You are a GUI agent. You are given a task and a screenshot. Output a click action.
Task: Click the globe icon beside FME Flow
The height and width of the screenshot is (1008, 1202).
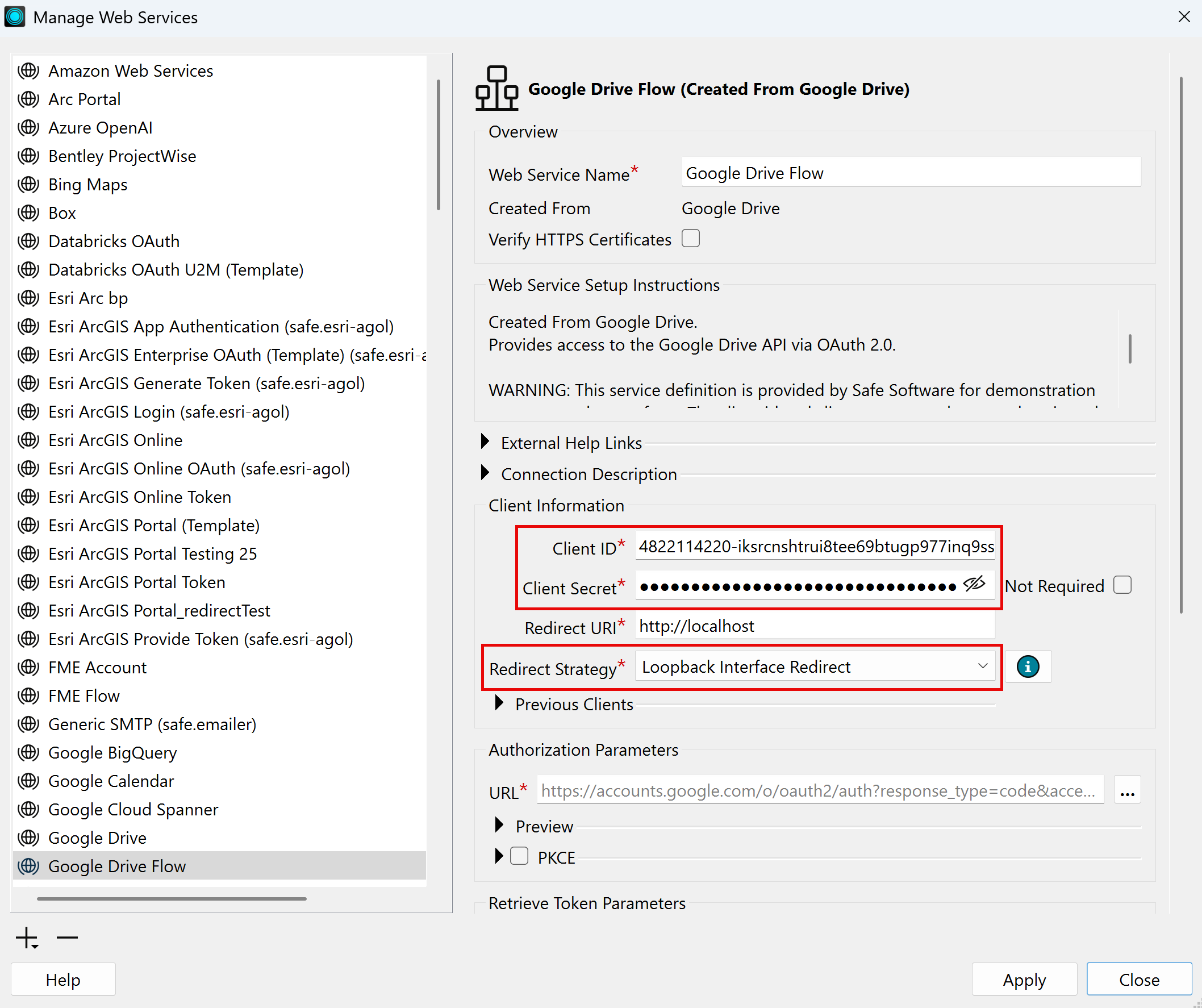[x=28, y=696]
